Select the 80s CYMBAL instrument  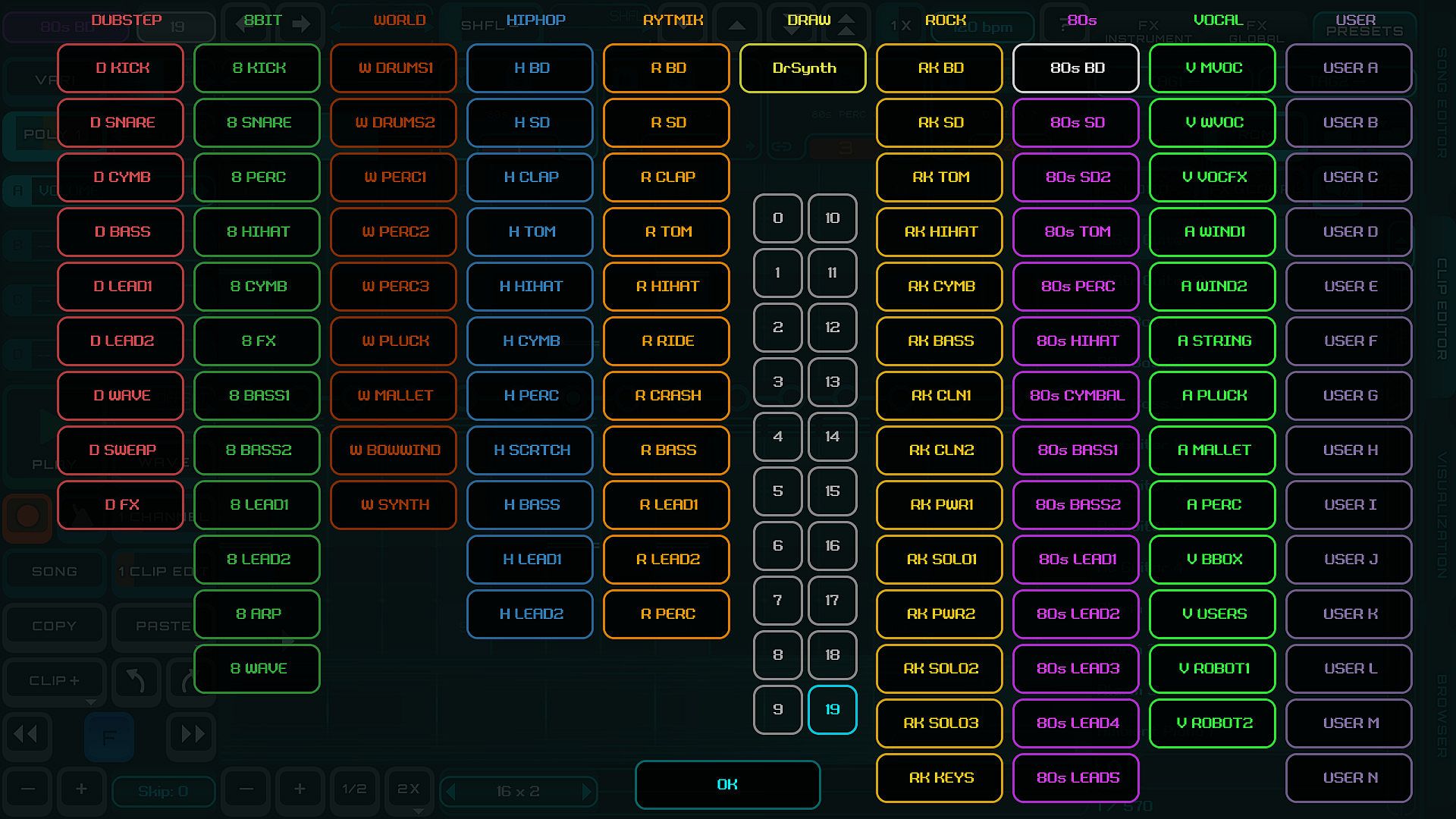click(1076, 396)
